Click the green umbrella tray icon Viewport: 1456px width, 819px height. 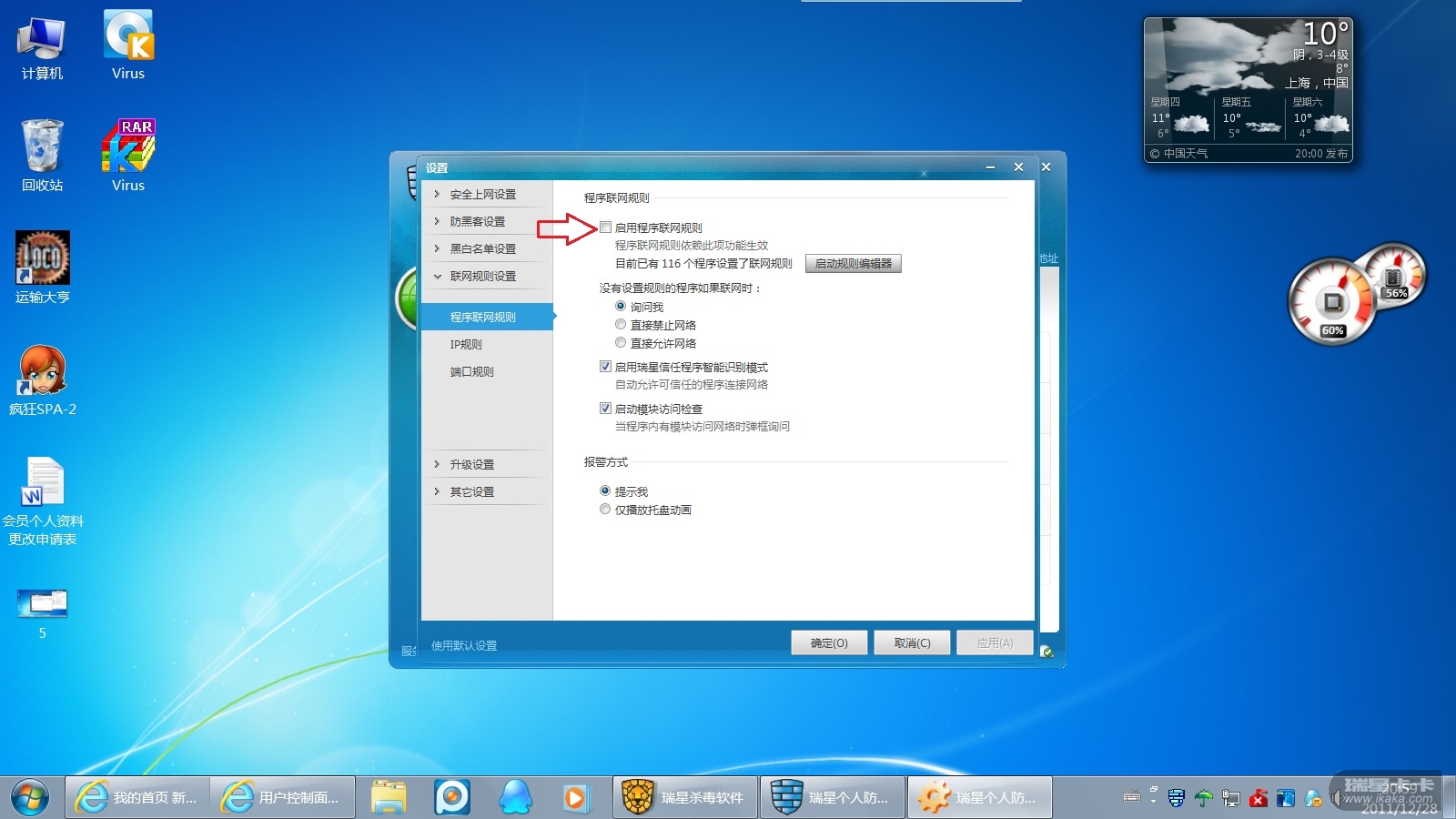1204,798
